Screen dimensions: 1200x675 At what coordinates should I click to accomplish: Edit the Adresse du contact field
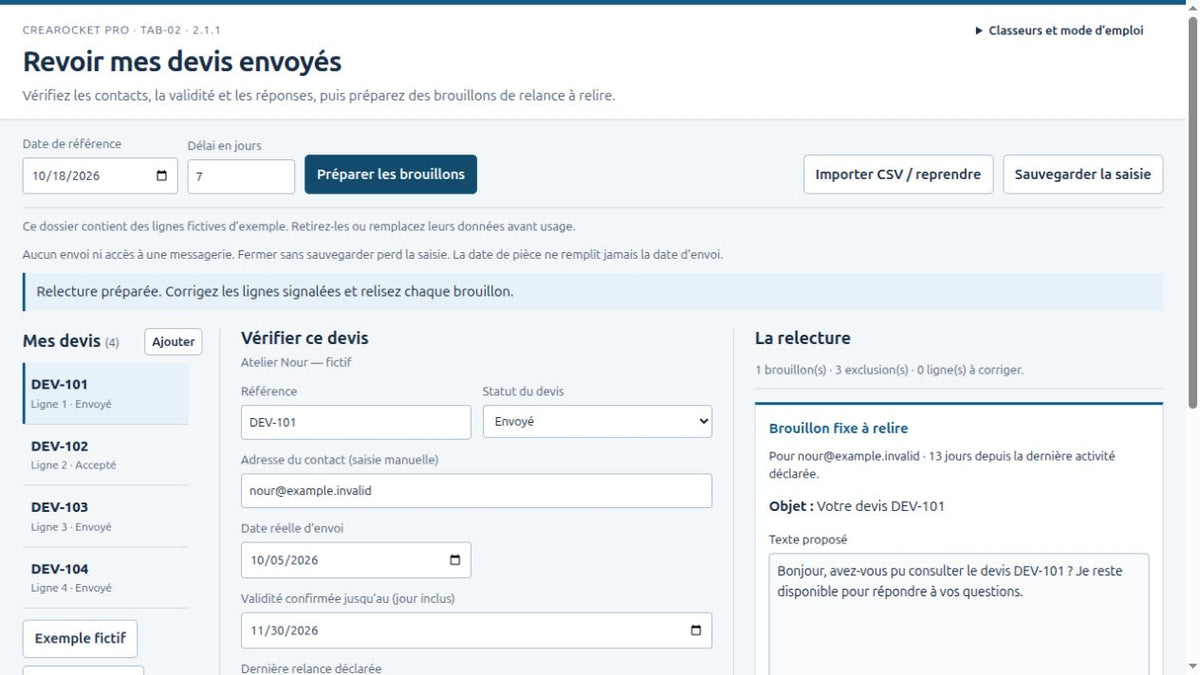coord(476,491)
